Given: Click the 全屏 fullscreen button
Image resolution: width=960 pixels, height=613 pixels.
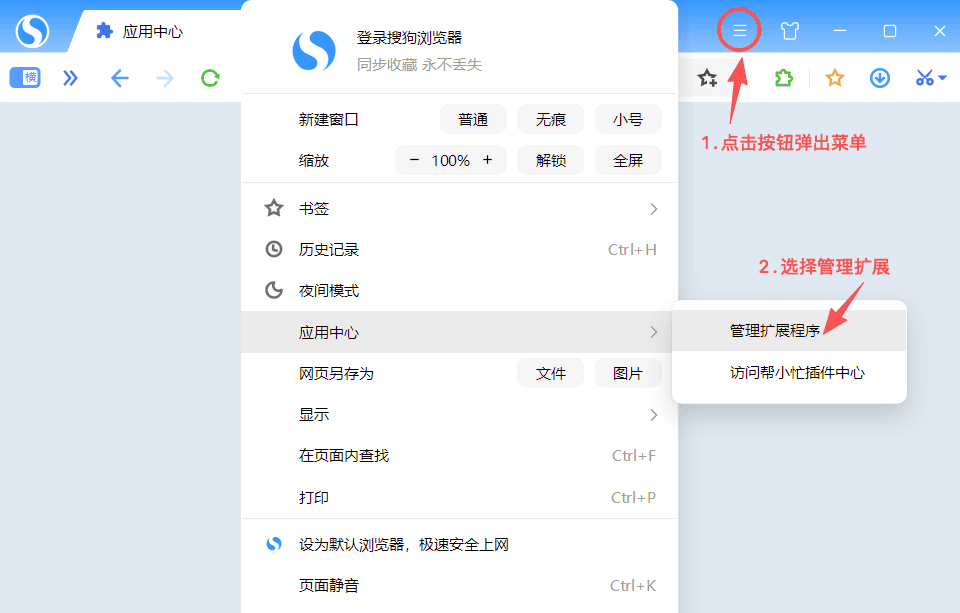Looking at the screenshot, I should tap(628, 160).
